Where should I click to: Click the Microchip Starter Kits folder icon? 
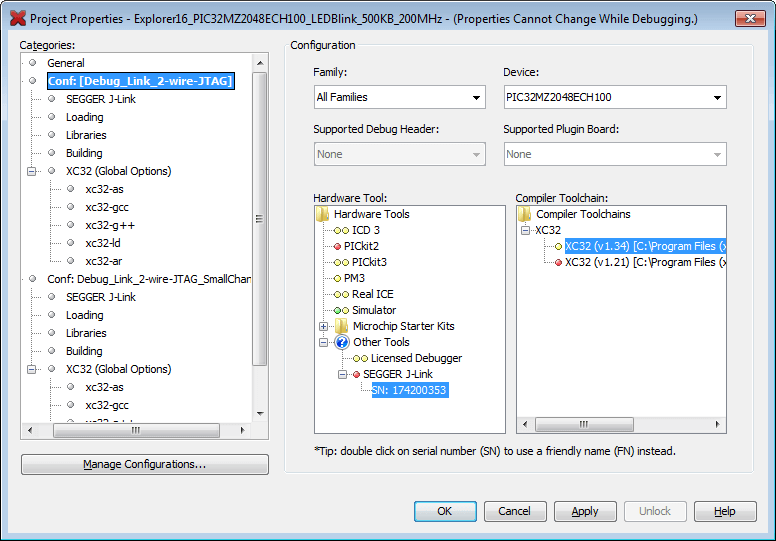341,326
